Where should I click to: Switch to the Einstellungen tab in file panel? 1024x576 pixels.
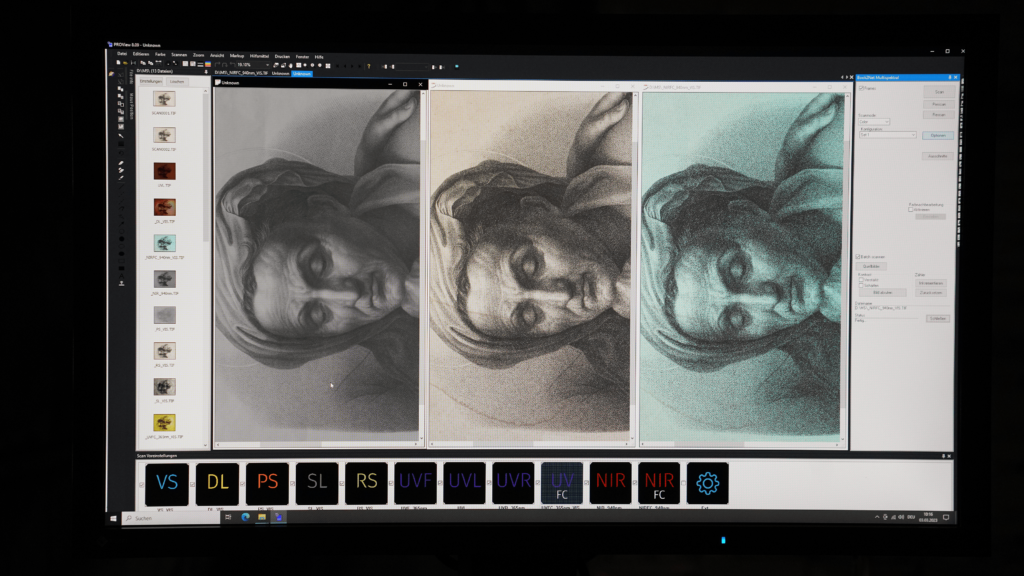point(151,82)
